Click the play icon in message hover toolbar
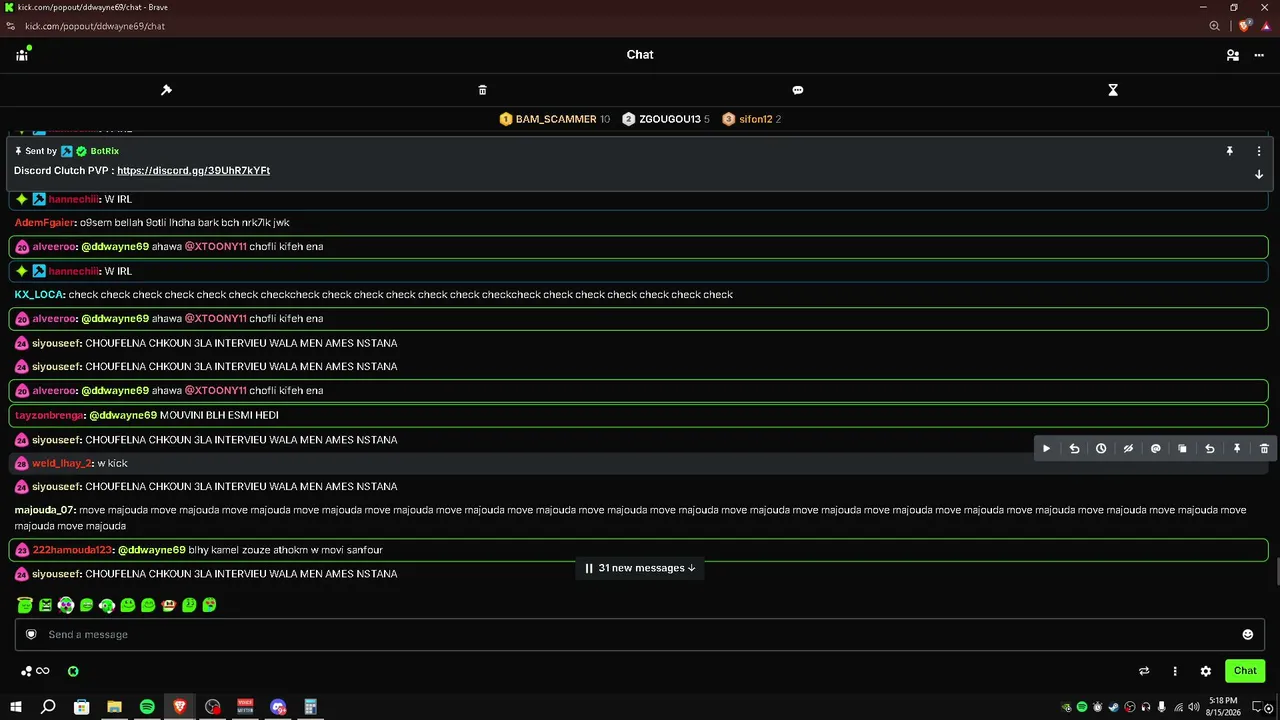The image size is (1280, 720). point(1046,449)
